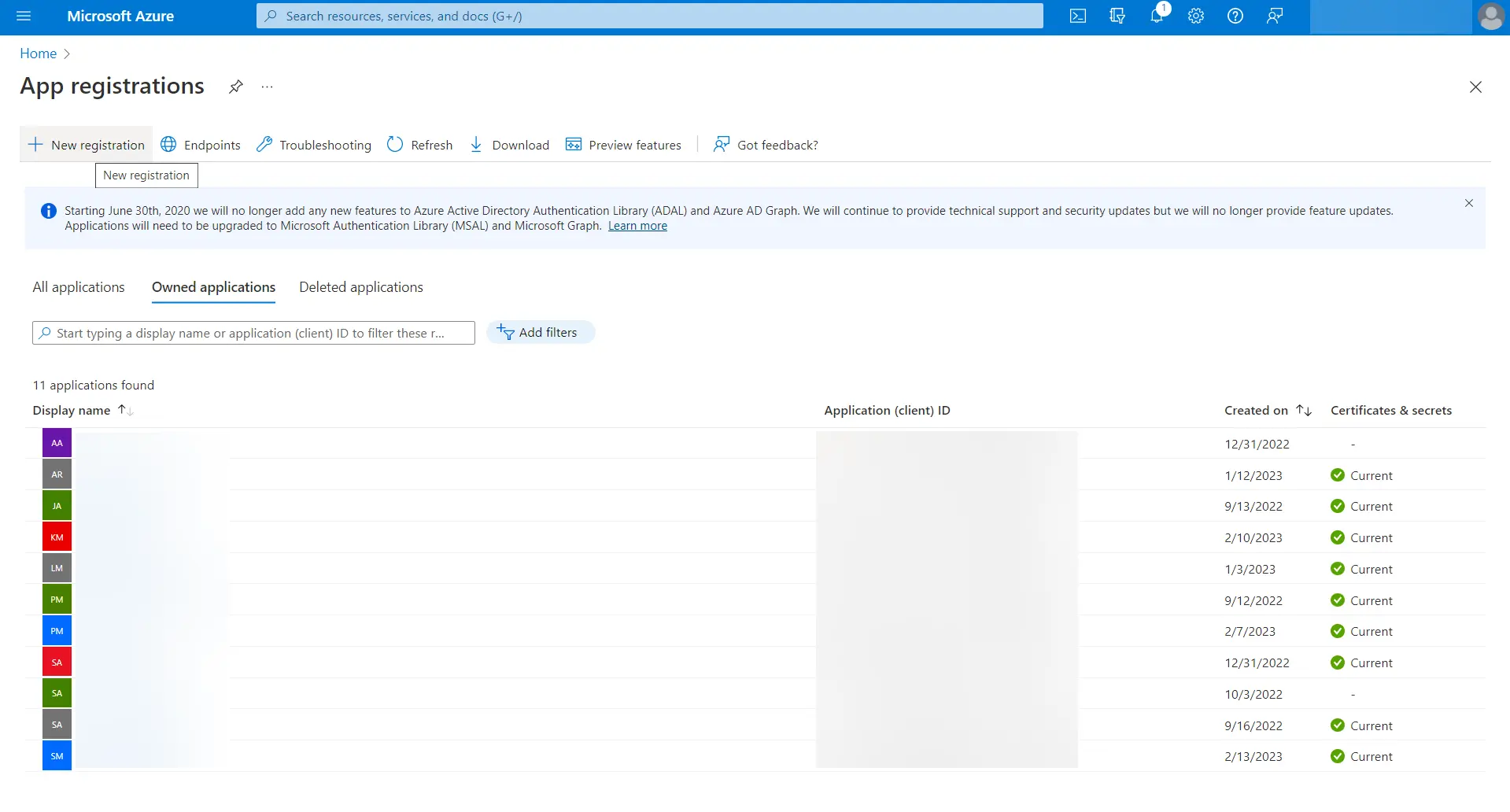1510x812 pixels.
Task: Click Got feedback?
Action: tap(766, 145)
